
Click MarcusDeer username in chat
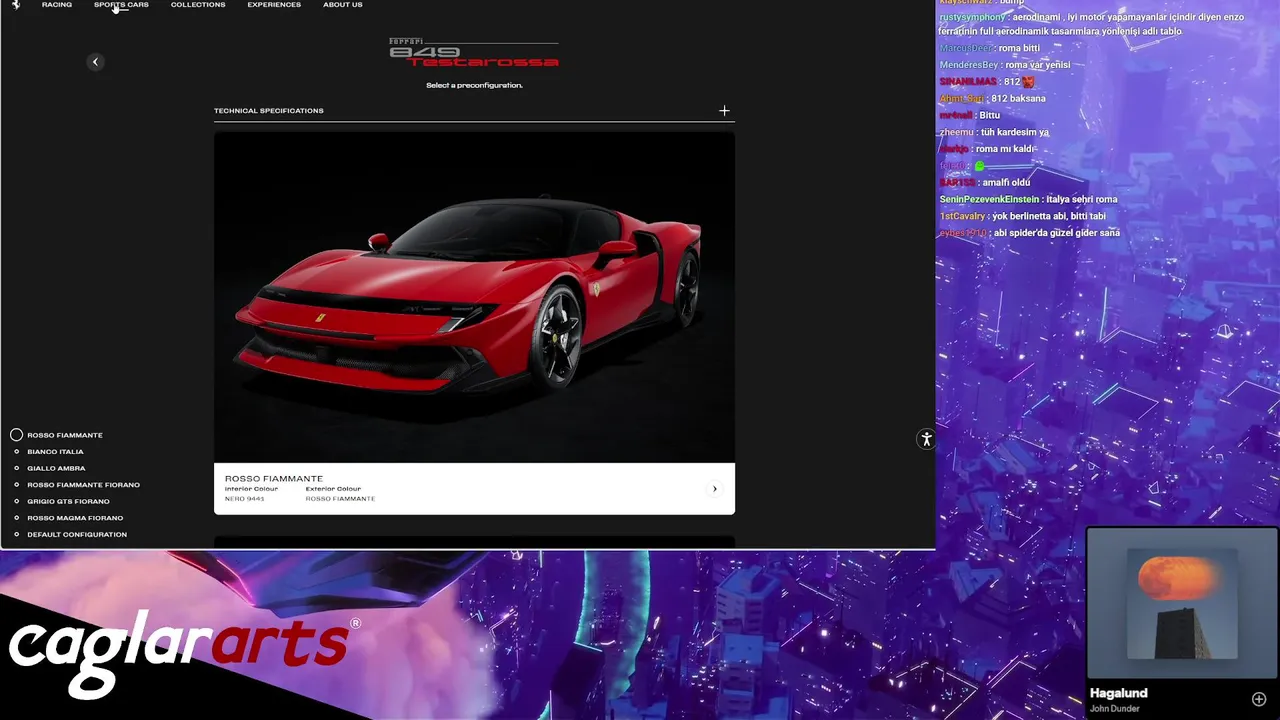click(x=965, y=48)
